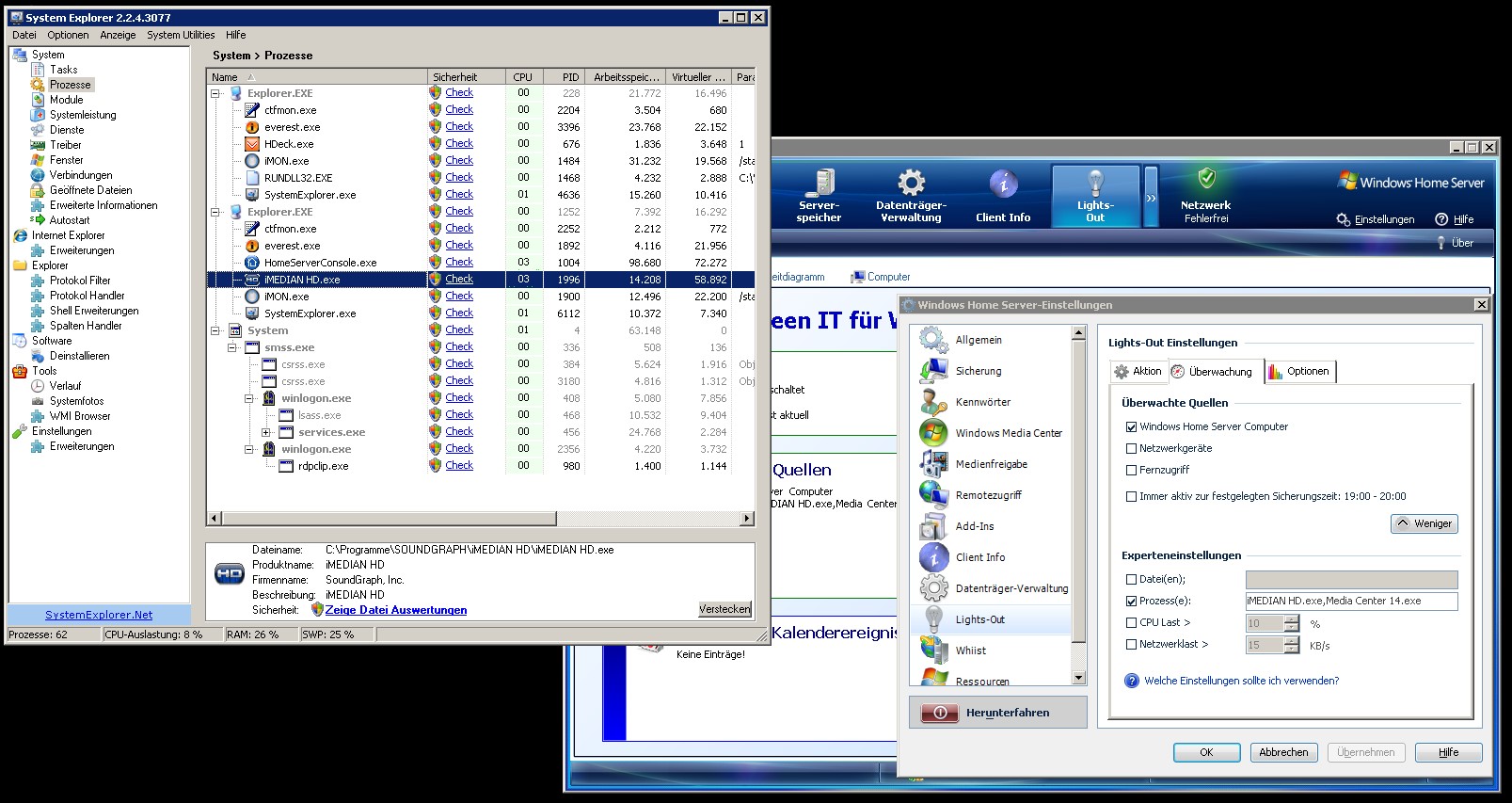Click Verstecken button in file details panel

point(724,609)
